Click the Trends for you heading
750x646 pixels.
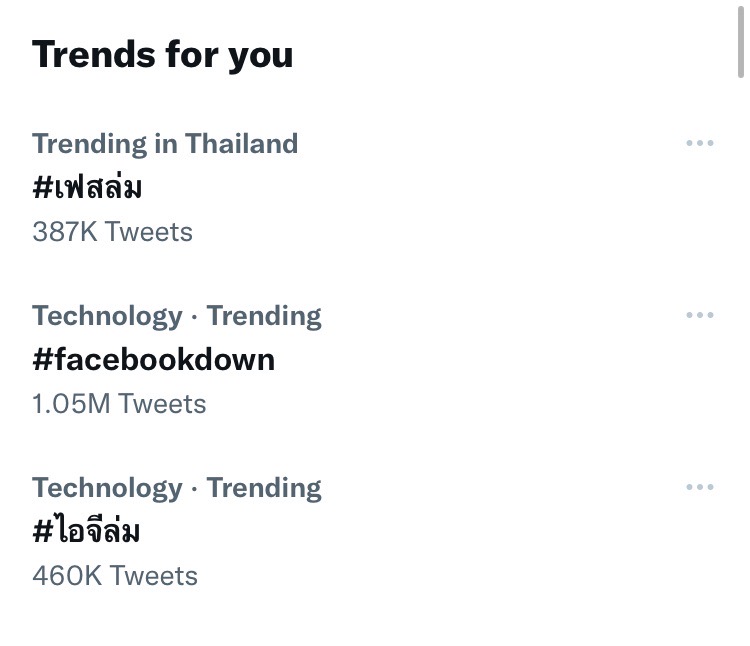[162, 54]
